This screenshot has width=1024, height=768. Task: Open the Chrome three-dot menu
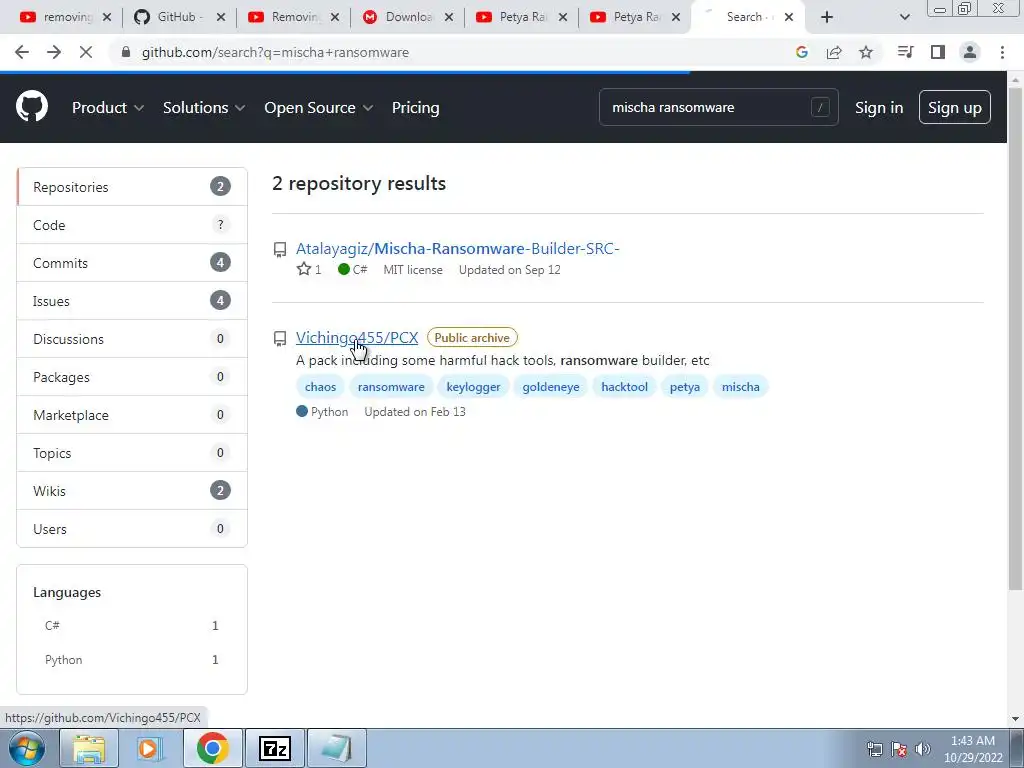tap(1002, 52)
